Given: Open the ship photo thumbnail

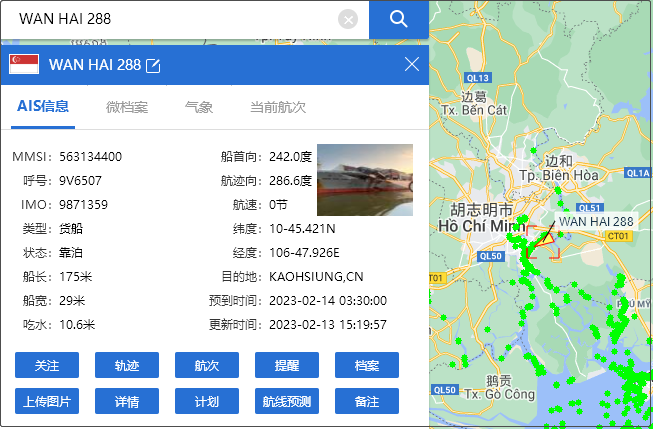Looking at the screenshot, I should (x=364, y=180).
